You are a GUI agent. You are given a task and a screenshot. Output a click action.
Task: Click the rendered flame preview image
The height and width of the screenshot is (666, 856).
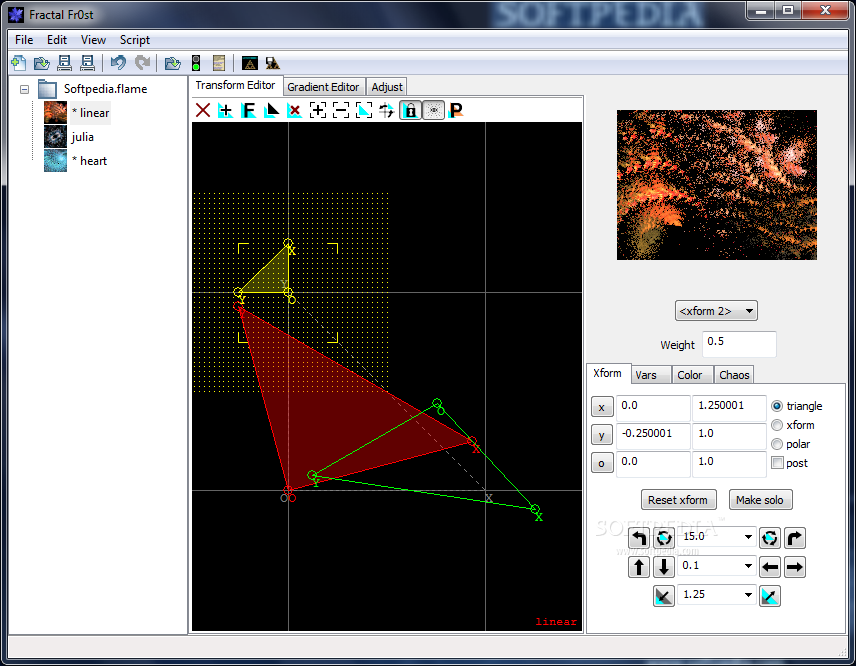(717, 185)
